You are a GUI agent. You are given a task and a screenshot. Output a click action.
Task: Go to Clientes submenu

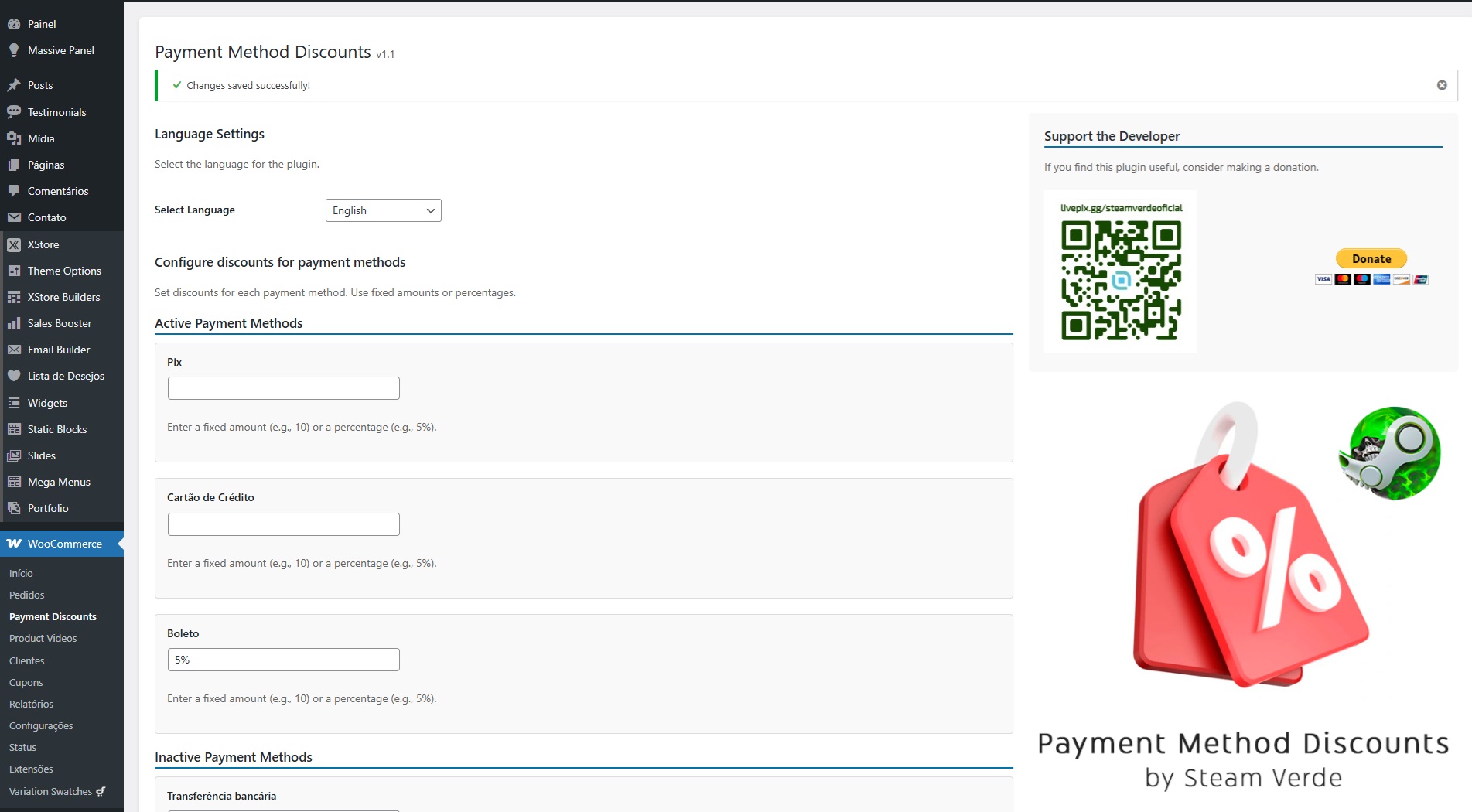pyautogui.click(x=27, y=660)
